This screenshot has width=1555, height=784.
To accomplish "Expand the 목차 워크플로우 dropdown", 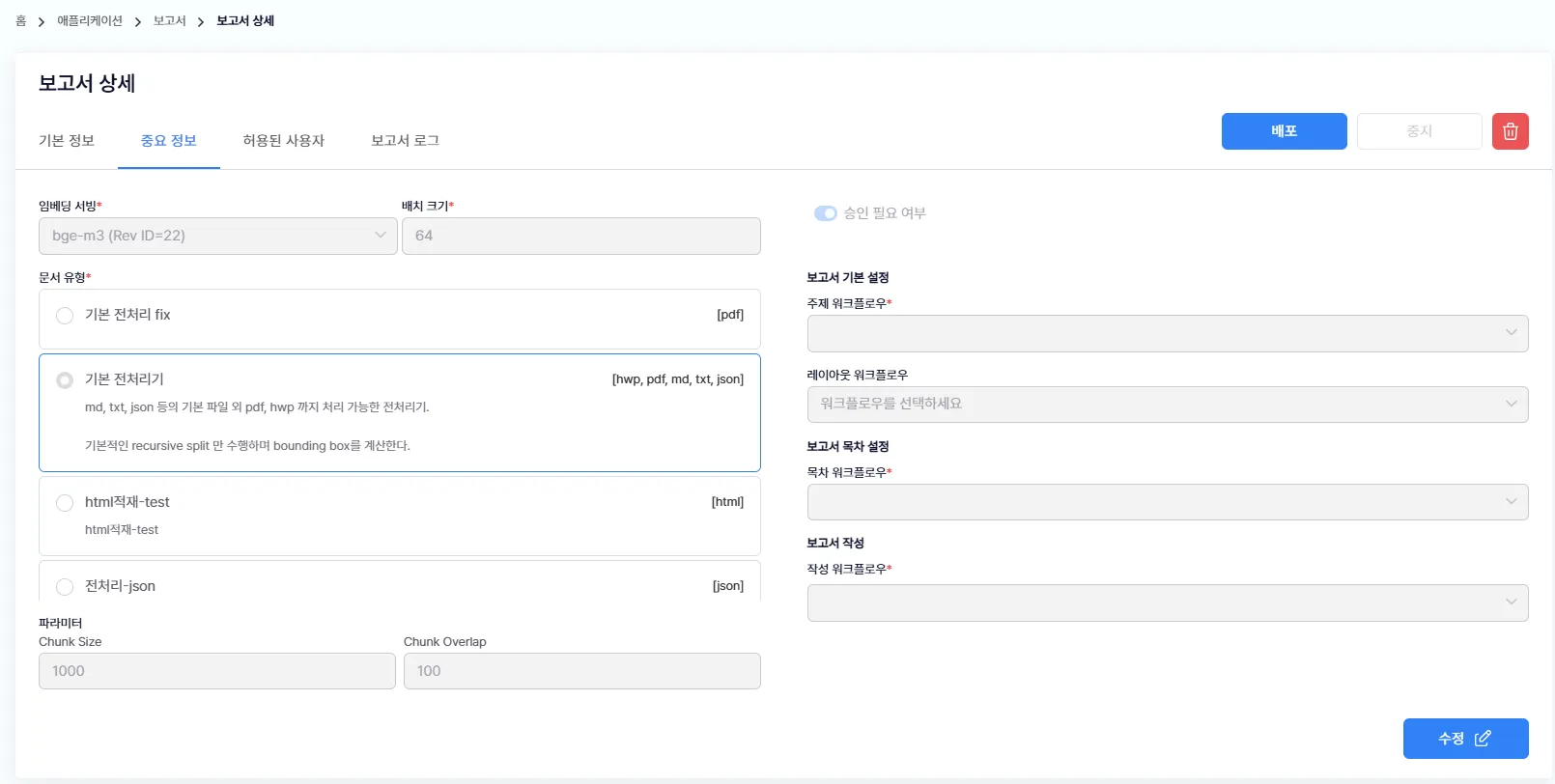I will pyautogui.click(x=1167, y=502).
